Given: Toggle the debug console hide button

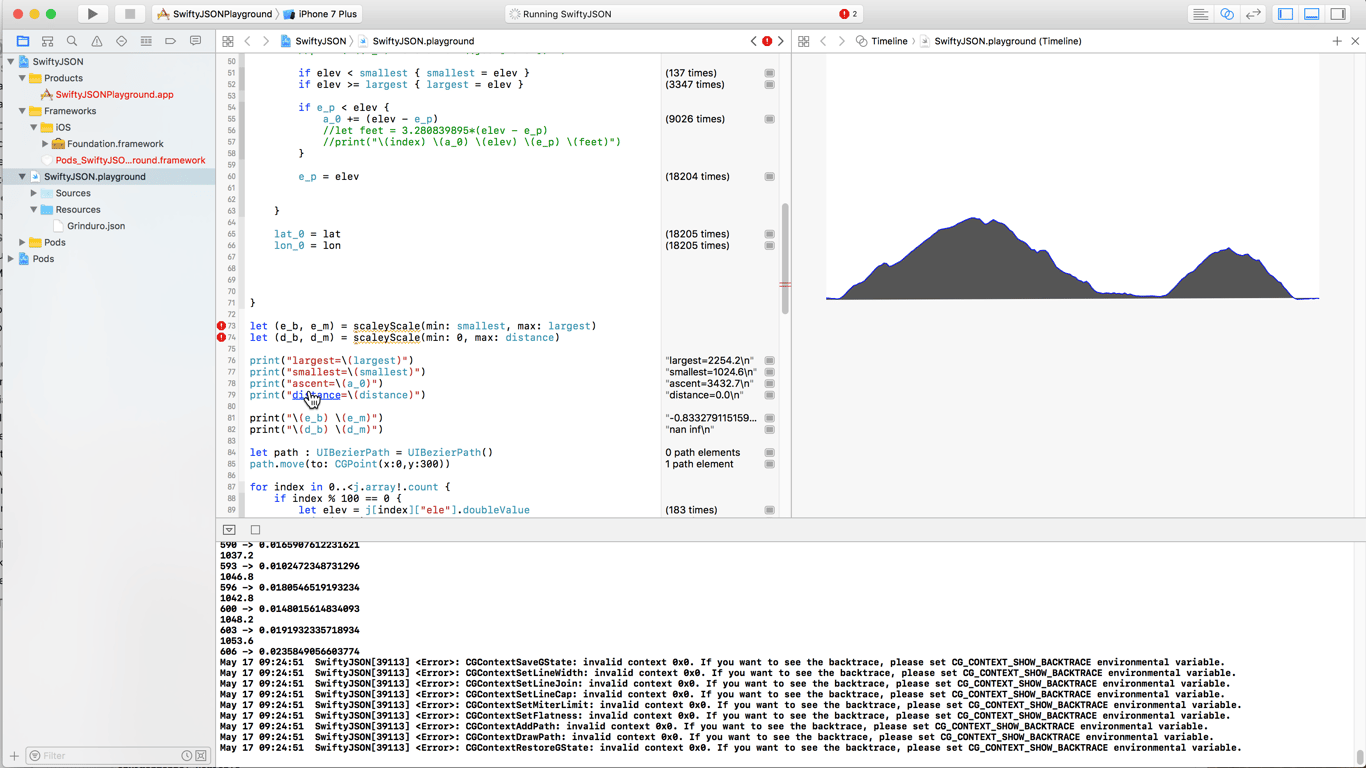Looking at the screenshot, I should tap(229, 530).
